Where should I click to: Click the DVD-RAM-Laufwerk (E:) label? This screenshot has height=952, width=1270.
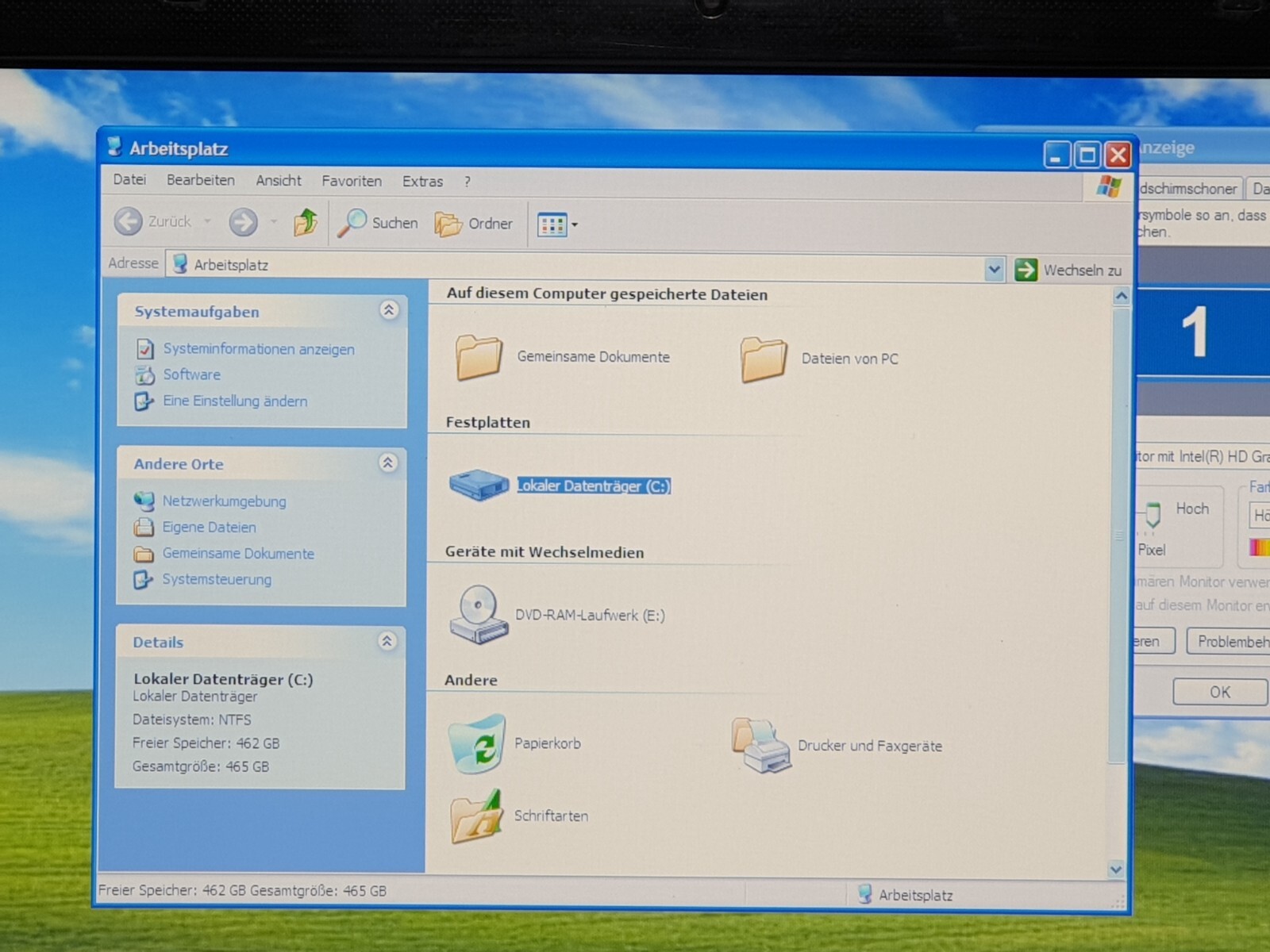coord(590,615)
